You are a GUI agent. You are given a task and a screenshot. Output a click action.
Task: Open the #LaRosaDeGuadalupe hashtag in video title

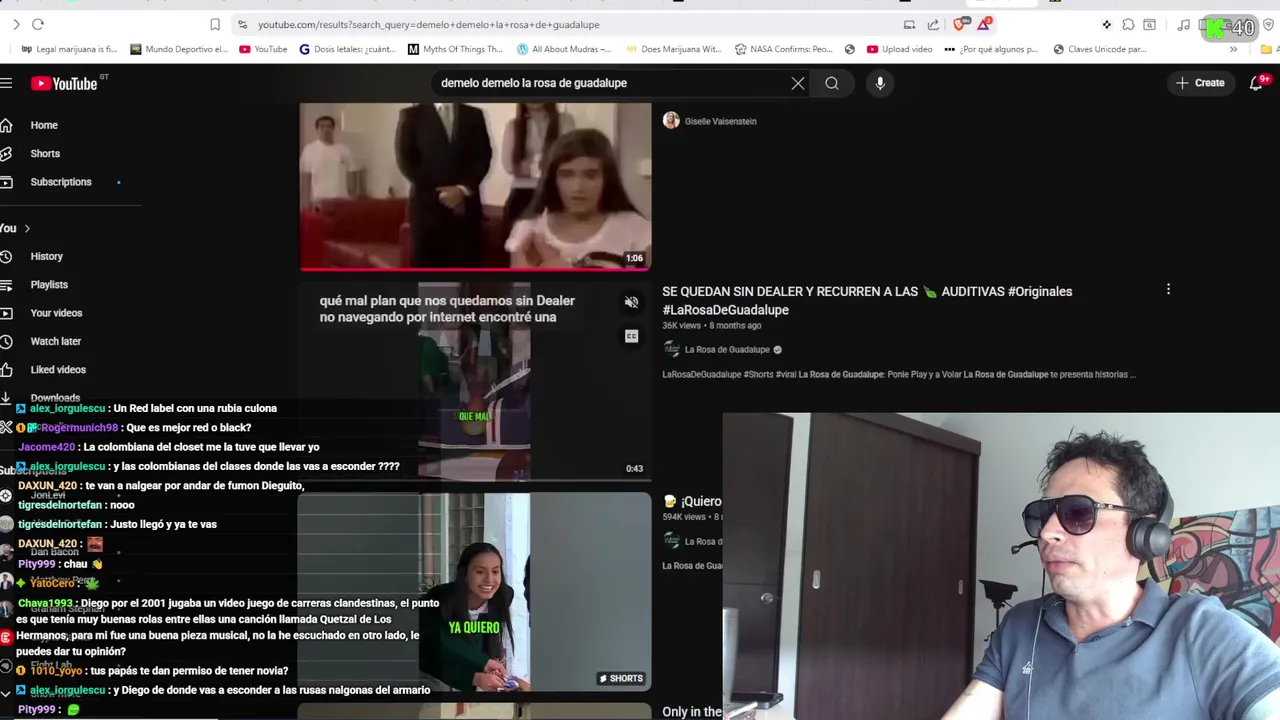tap(725, 310)
